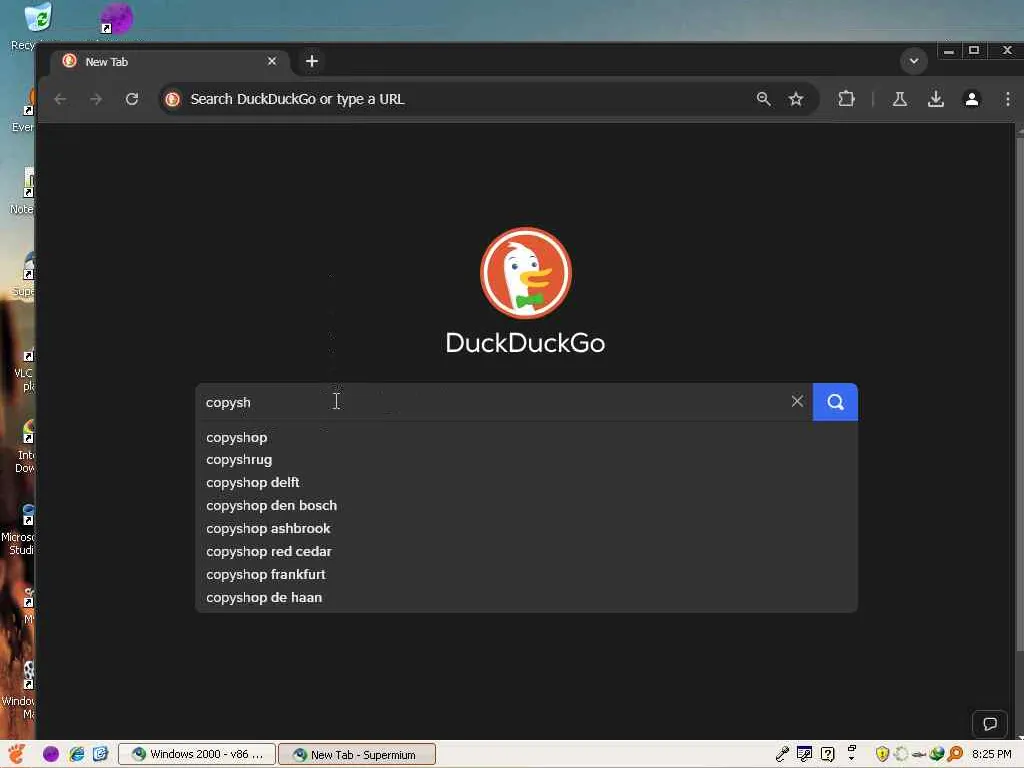Choose the suggestion copyshop
This screenshot has height=768, width=1024.
(x=526, y=438)
